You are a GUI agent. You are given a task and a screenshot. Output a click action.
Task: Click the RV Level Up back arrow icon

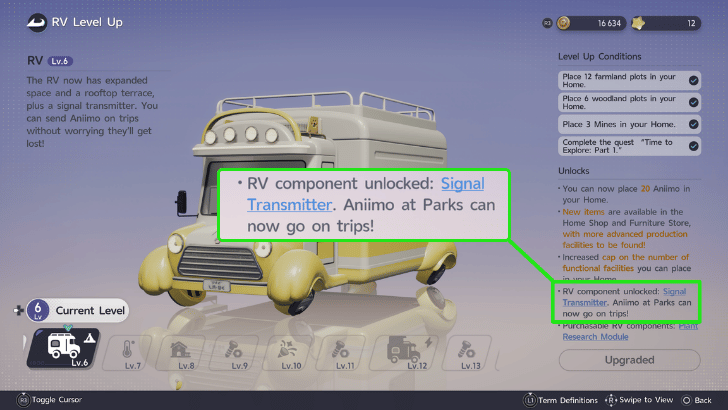tap(37, 22)
